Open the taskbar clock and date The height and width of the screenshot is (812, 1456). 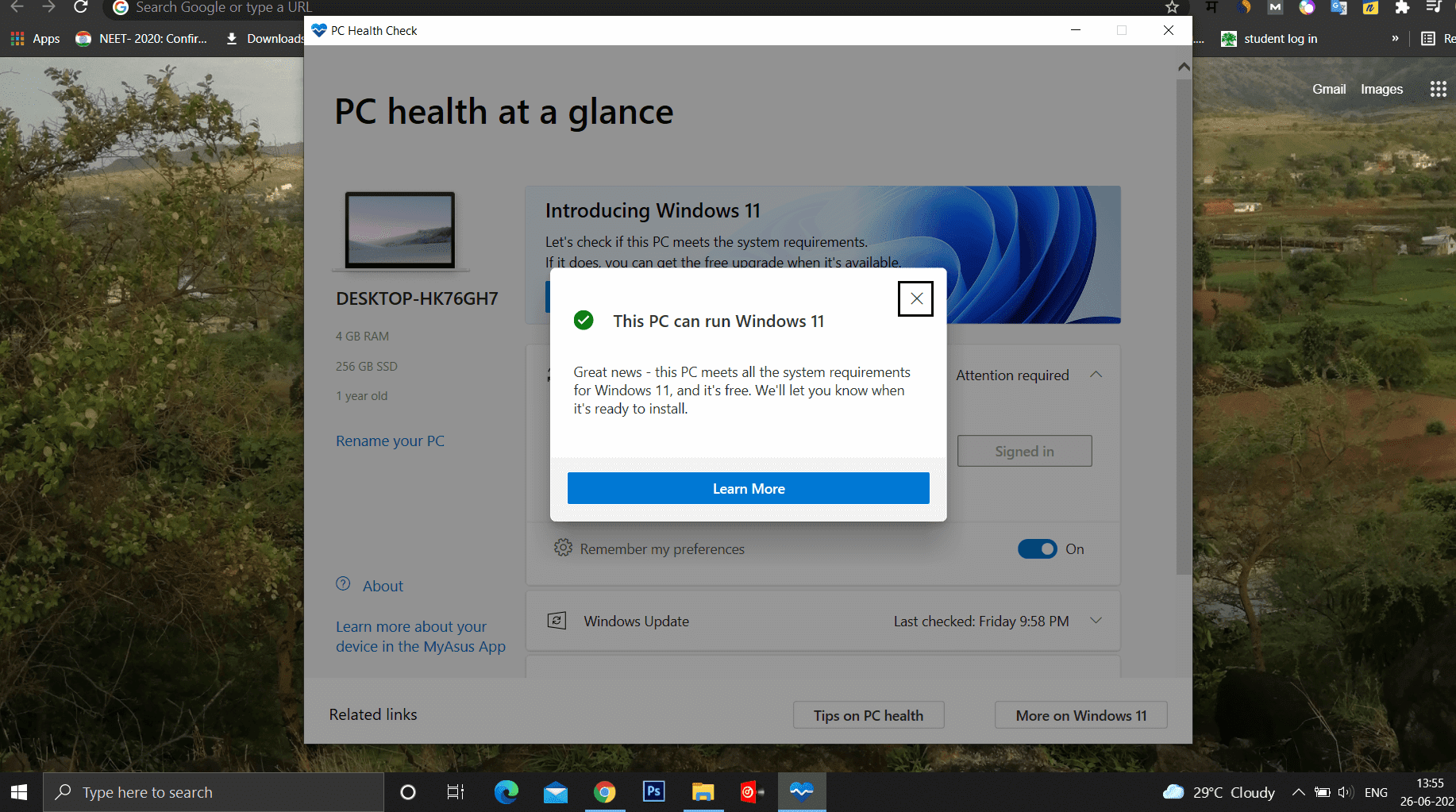tap(1427, 792)
